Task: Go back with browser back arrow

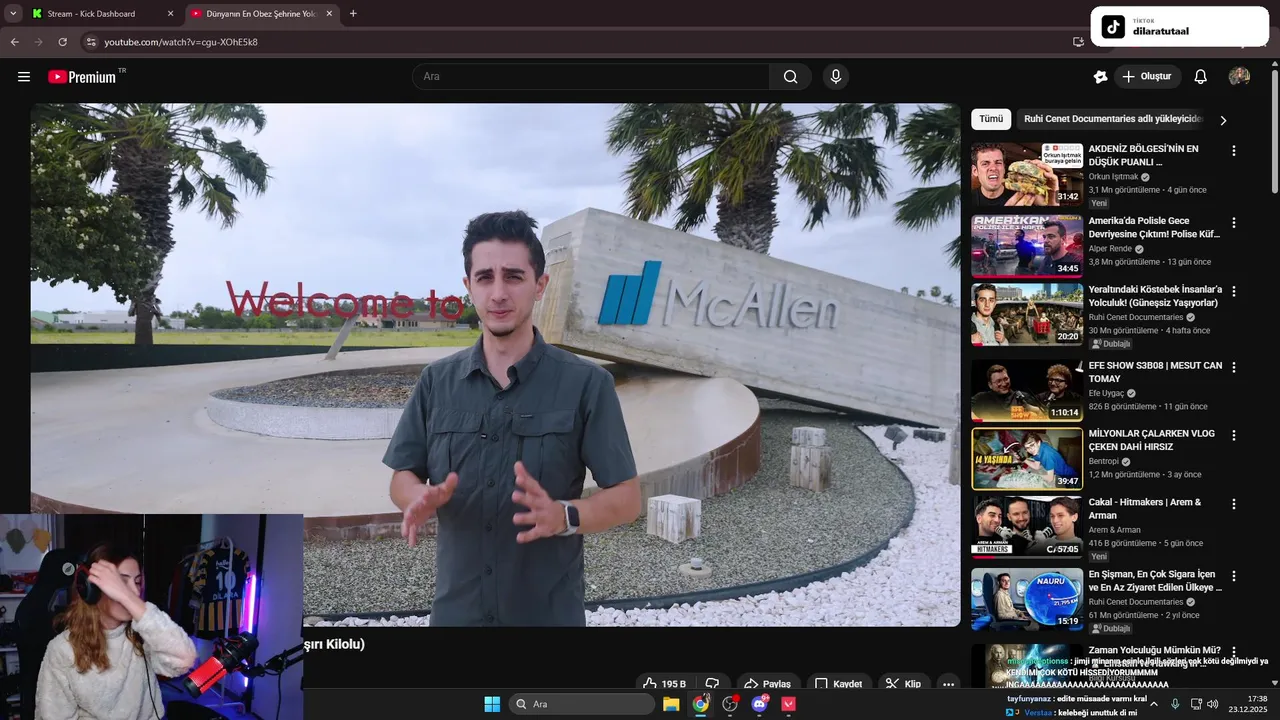Action: point(14,42)
